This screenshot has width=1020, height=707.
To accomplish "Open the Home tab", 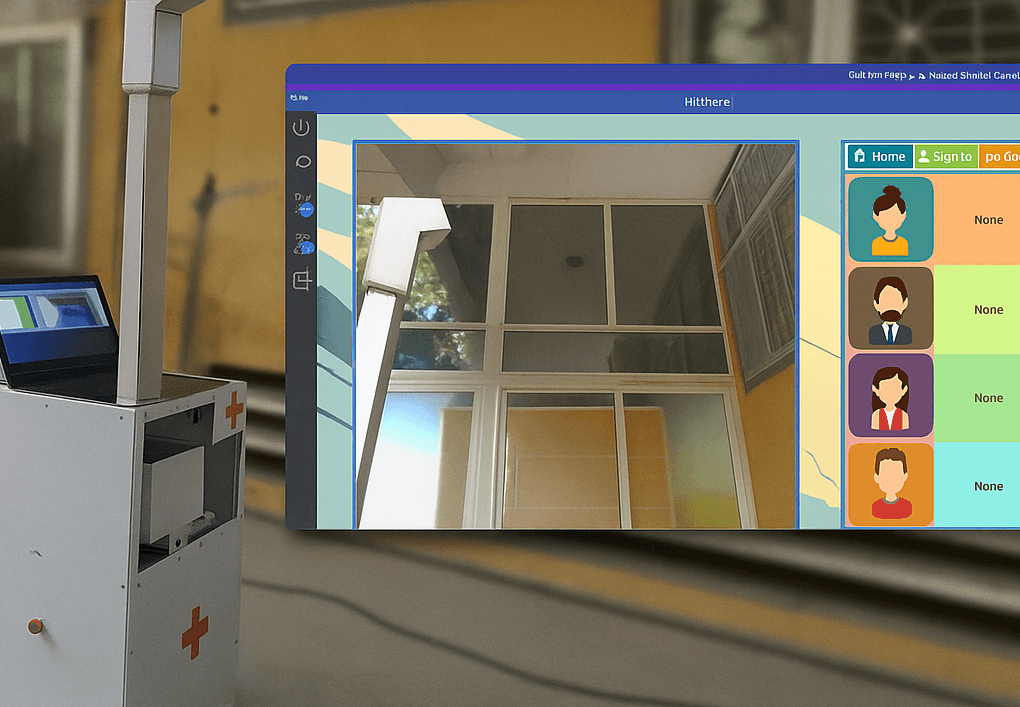I will coord(879,156).
